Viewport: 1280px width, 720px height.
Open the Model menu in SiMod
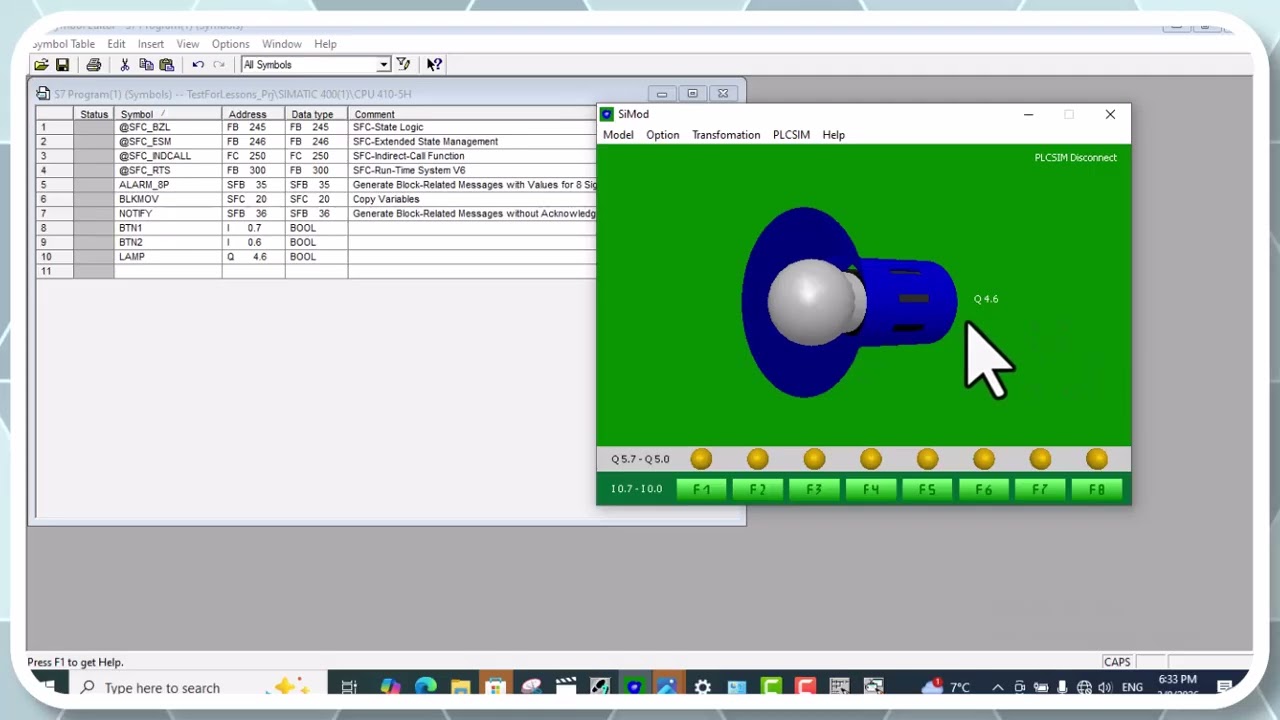coord(618,135)
